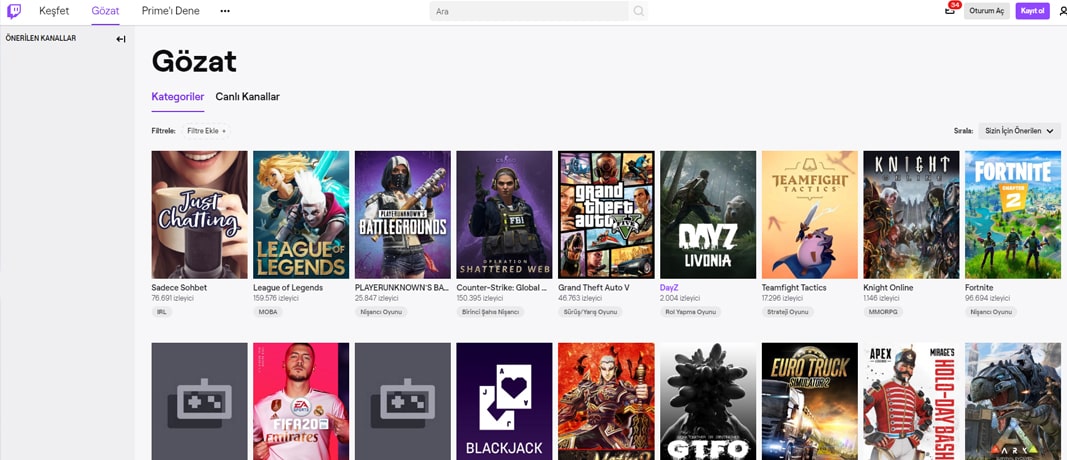This screenshot has height=460, width=1067.
Task: Click into the Ara search field
Action: click(x=529, y=11)
